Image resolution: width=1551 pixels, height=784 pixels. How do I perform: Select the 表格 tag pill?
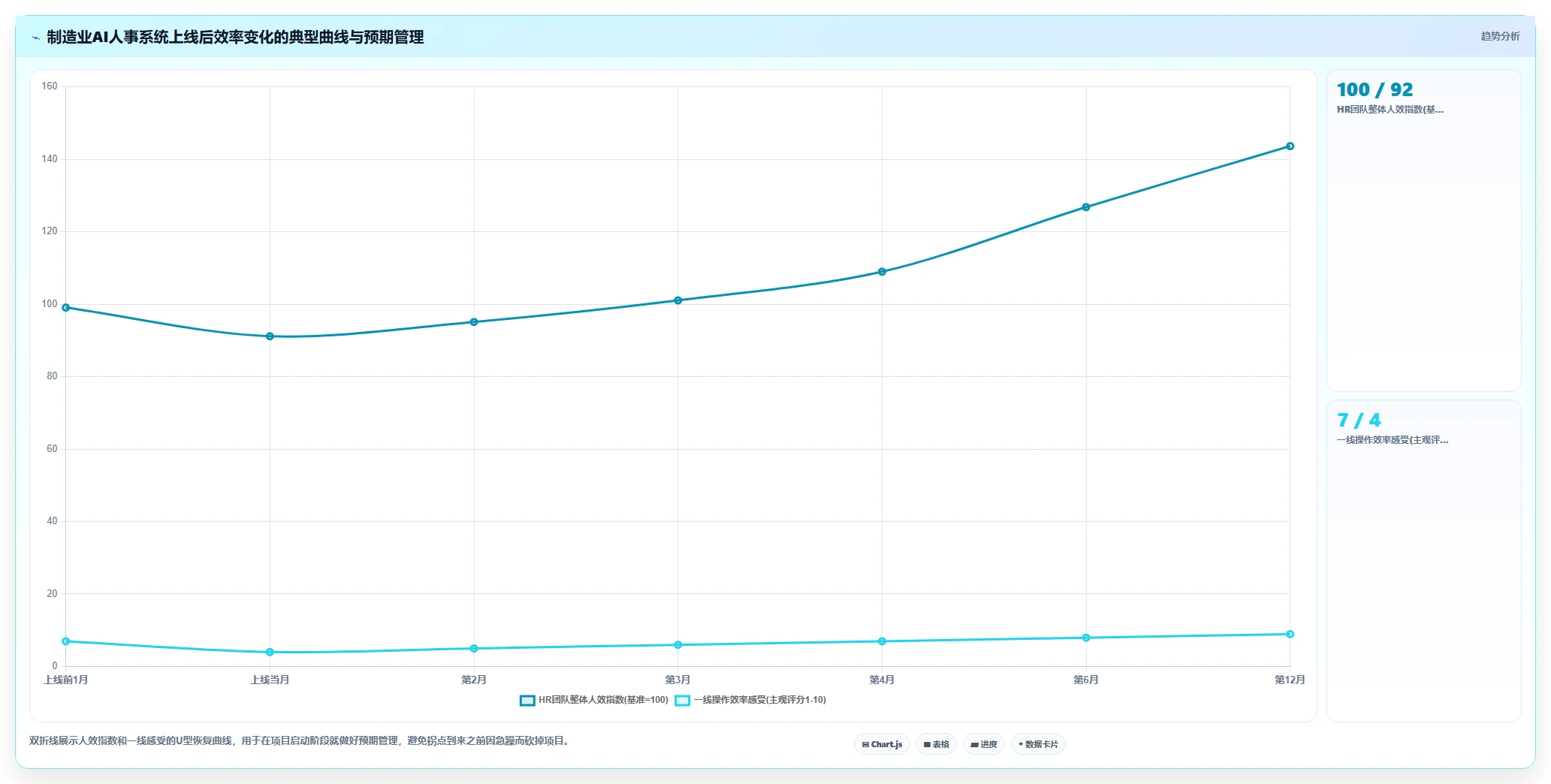(x=936, y=744)
